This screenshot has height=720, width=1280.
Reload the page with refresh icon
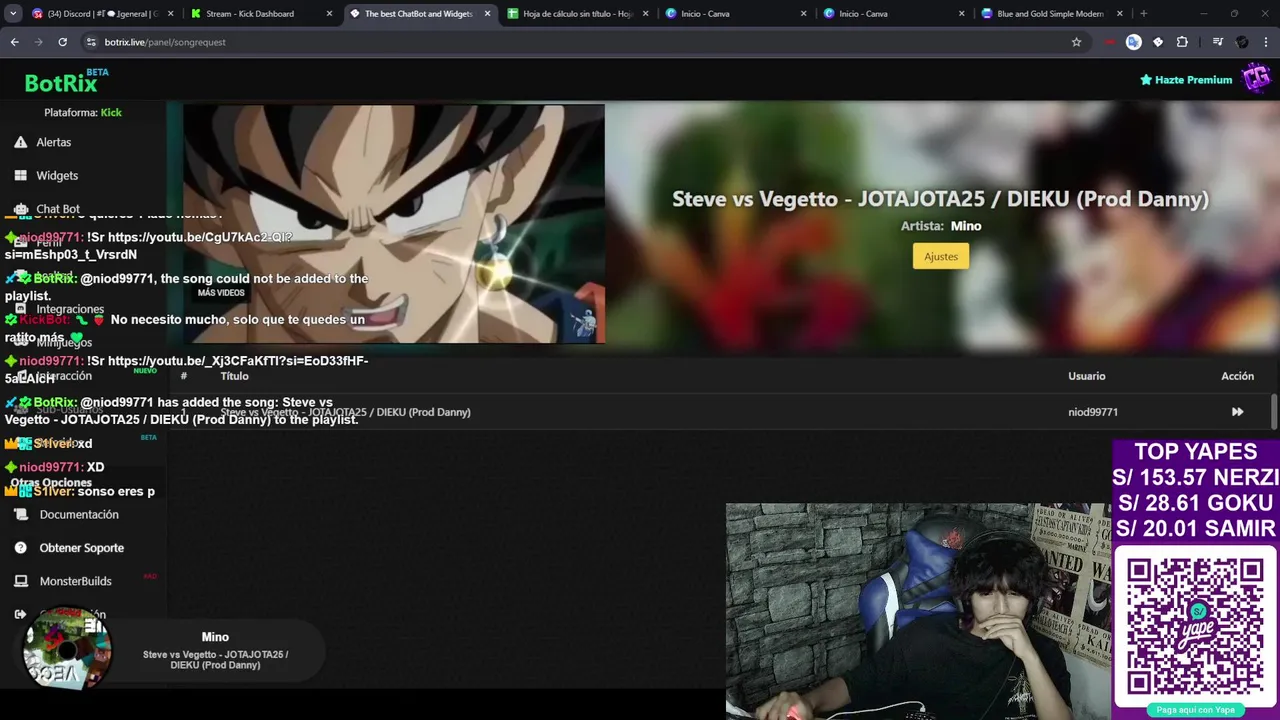[x=62, y=42]
